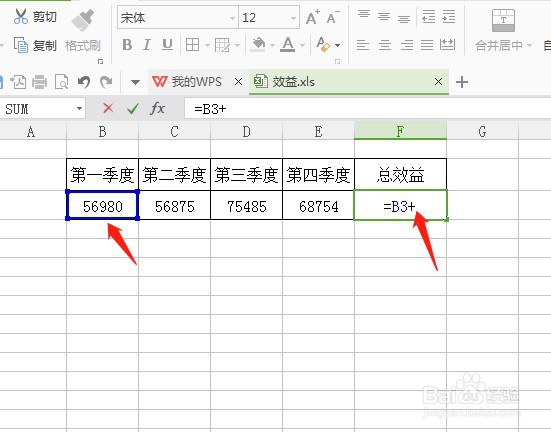Center text horizontally
The image size is (551, 432).
tap(385, 45)
